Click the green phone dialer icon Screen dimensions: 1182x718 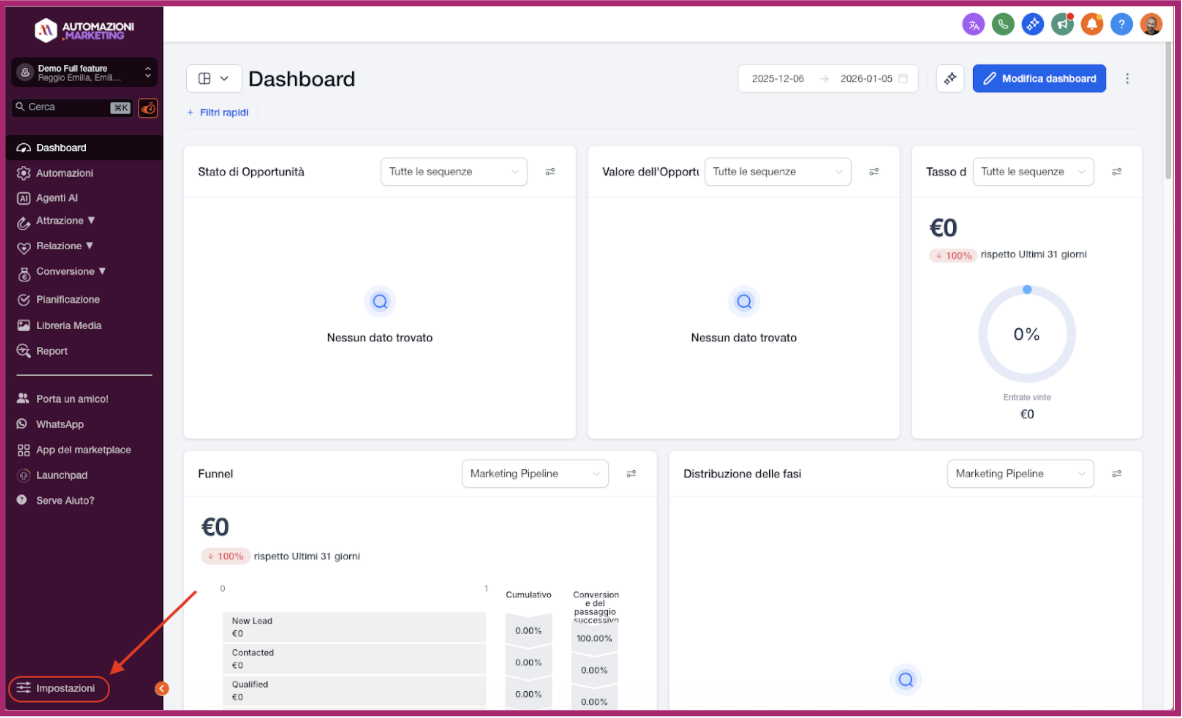coord(1003,25)
